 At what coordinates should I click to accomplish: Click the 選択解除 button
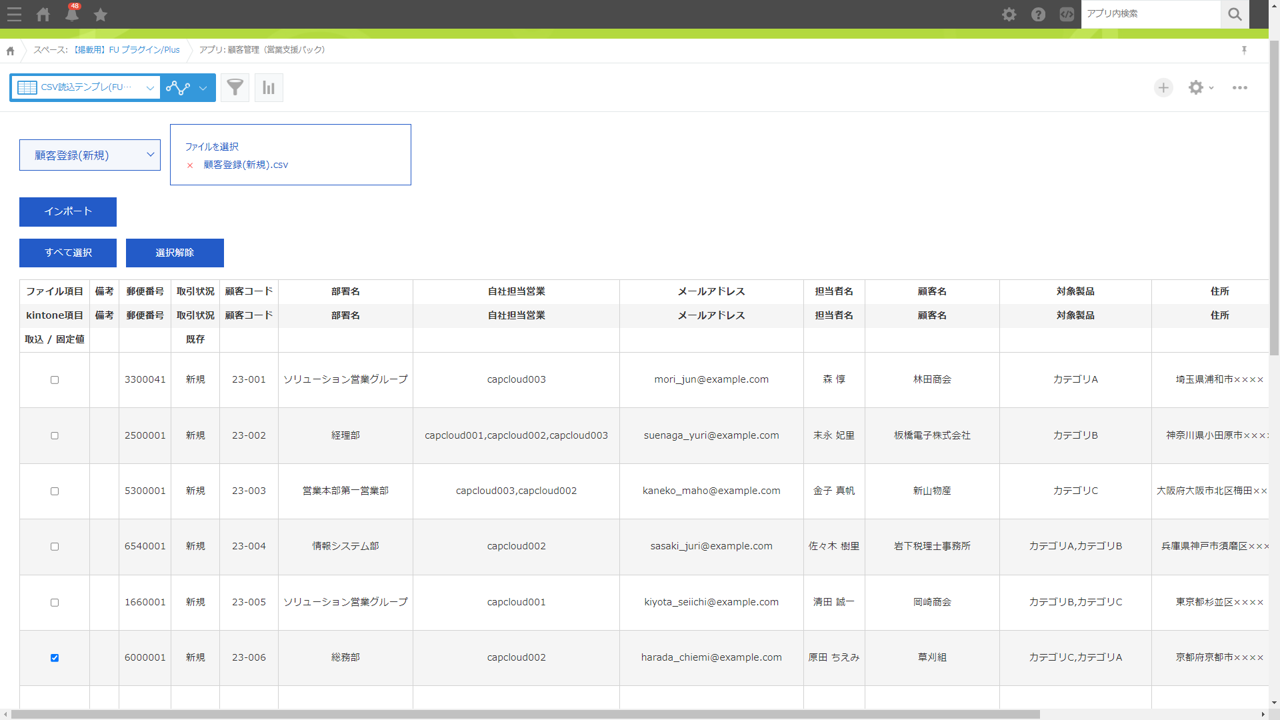pos(175,253)
